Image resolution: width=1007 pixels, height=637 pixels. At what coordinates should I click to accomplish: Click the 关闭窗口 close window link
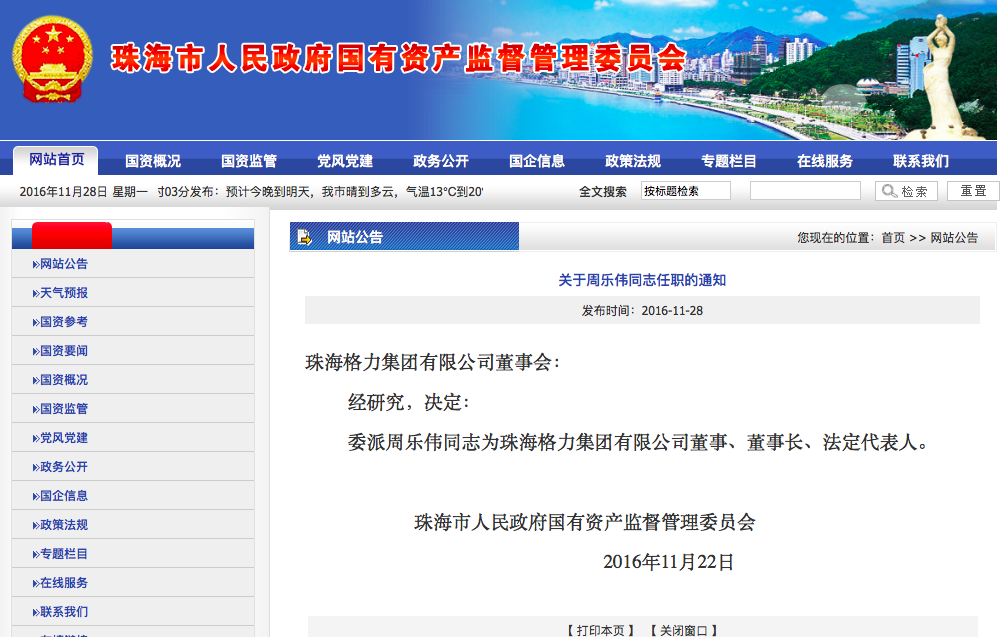point(683,630)
